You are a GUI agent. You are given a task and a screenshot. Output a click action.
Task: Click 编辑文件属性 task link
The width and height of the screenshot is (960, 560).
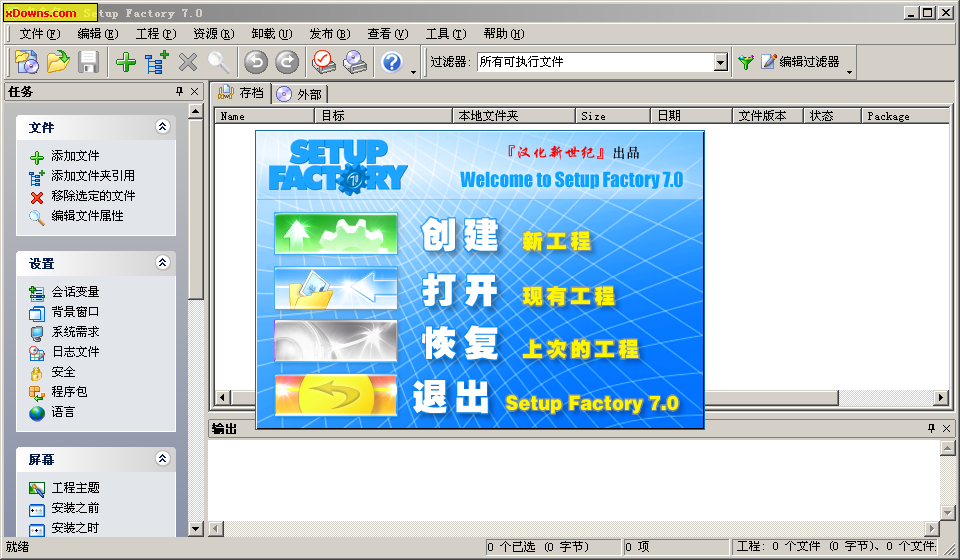click(87, 215)
